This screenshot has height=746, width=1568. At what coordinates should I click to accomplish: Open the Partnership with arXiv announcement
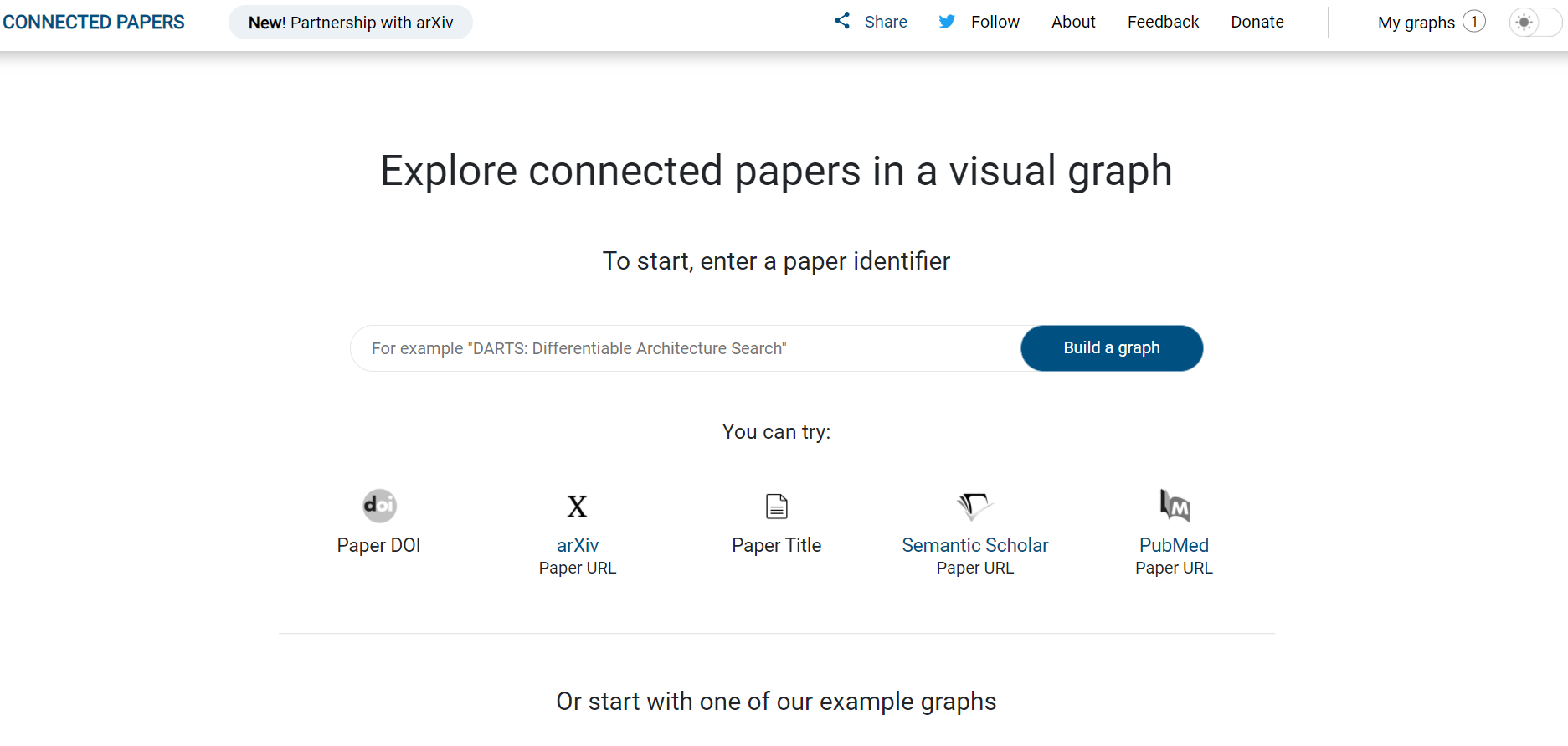point(351,23)
